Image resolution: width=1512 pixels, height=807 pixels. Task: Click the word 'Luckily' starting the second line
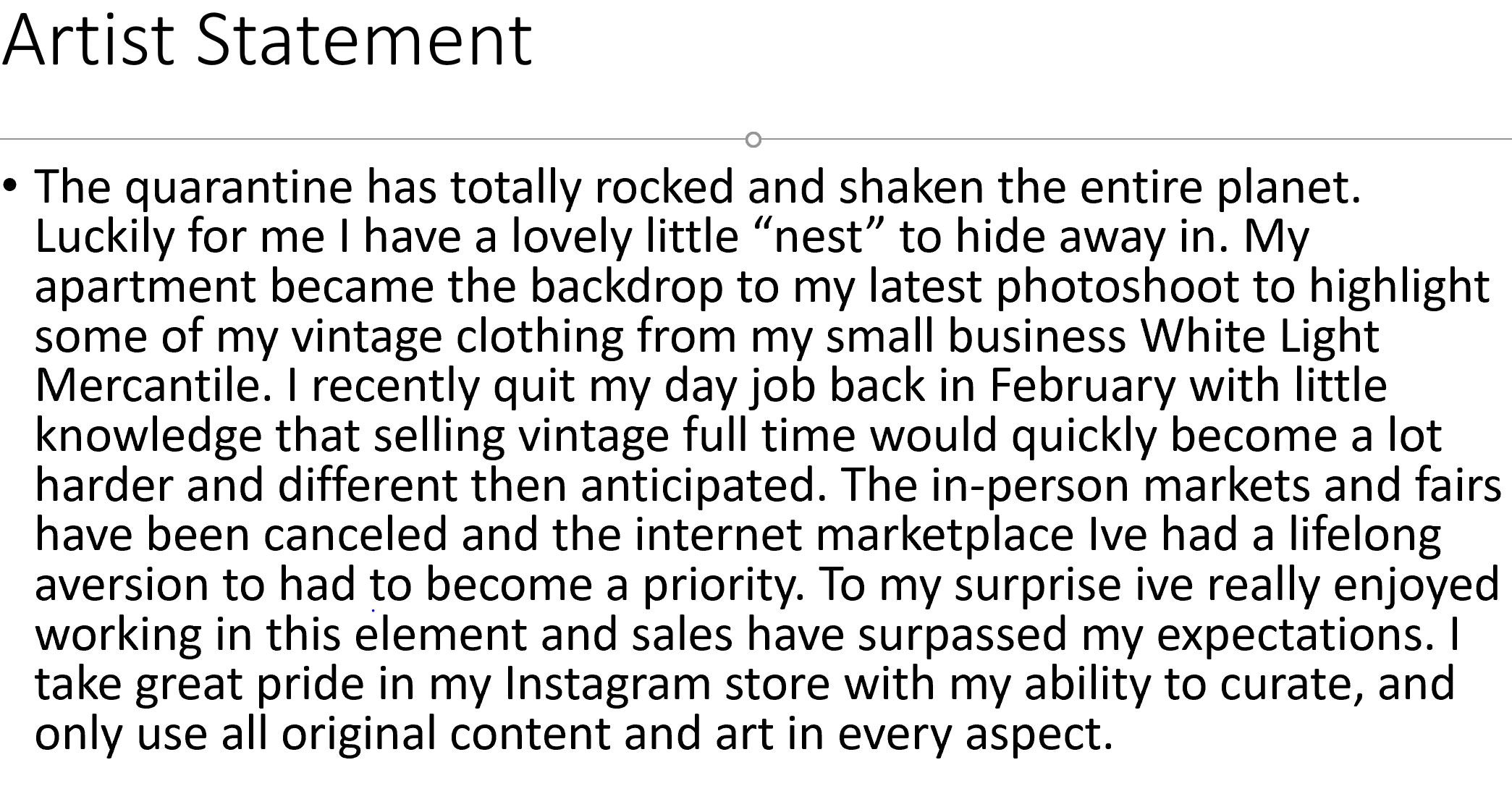[104, 237]
